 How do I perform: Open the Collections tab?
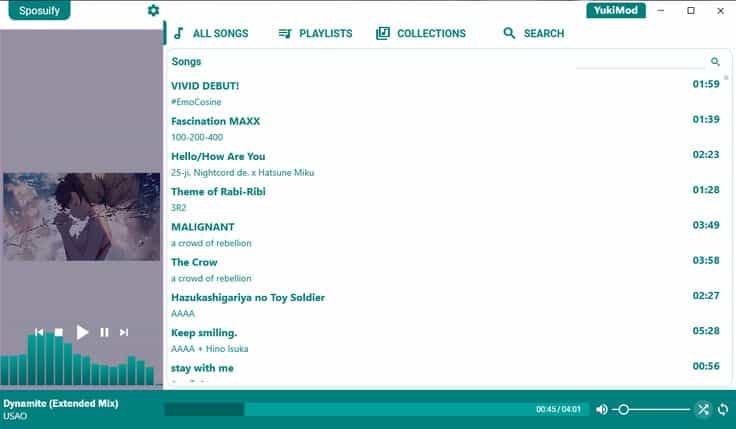421,33
